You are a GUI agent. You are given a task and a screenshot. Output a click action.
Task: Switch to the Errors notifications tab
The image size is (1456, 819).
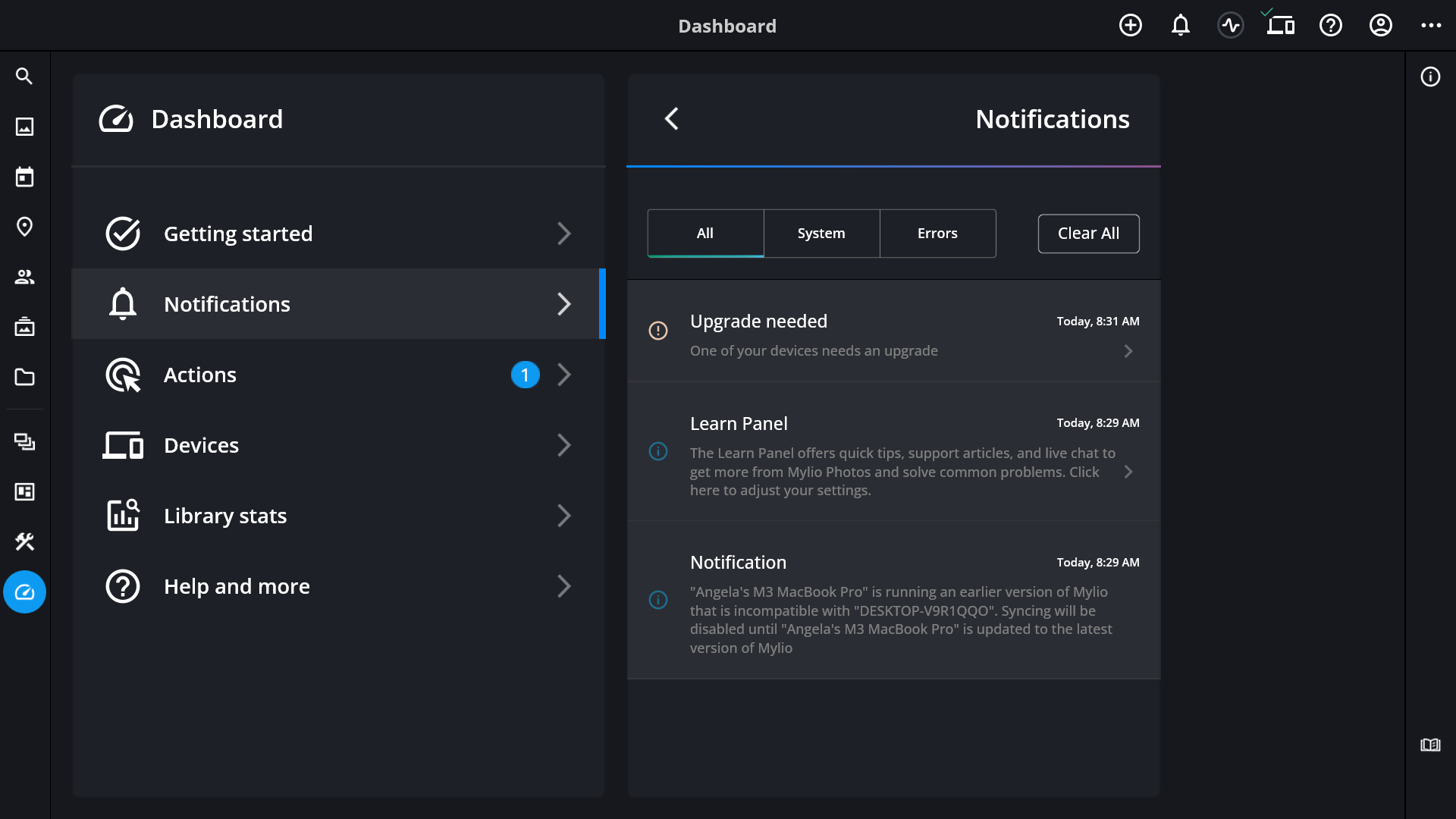pos(937,234)
